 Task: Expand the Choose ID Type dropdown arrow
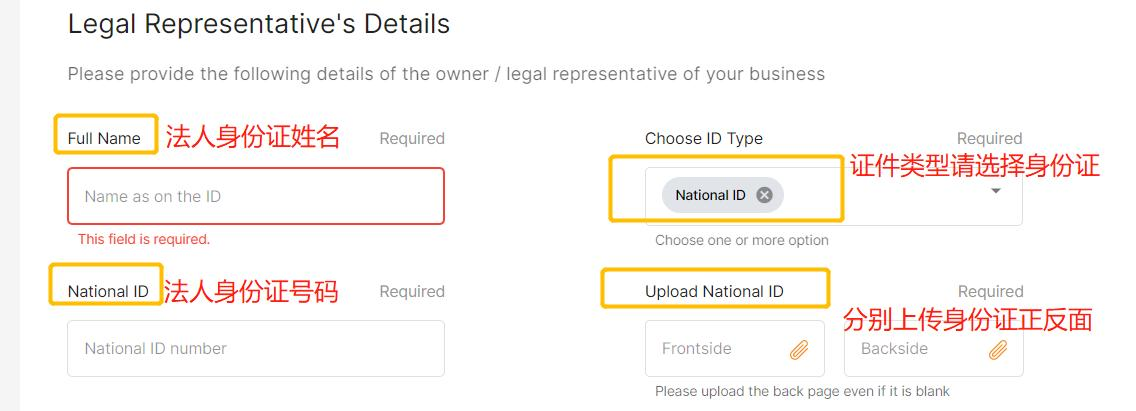pyautogui.click(x=995, y=191)
